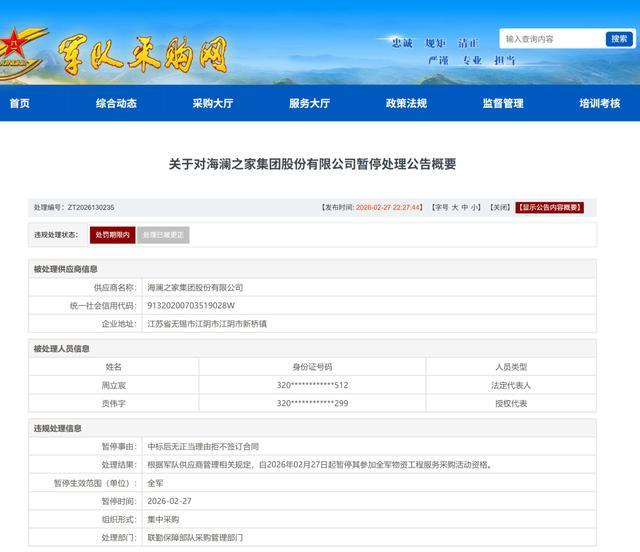The width and height of the screenshot is (640, 552).
Task: Click the 姓名 column header
Action: tap(113, 367)
